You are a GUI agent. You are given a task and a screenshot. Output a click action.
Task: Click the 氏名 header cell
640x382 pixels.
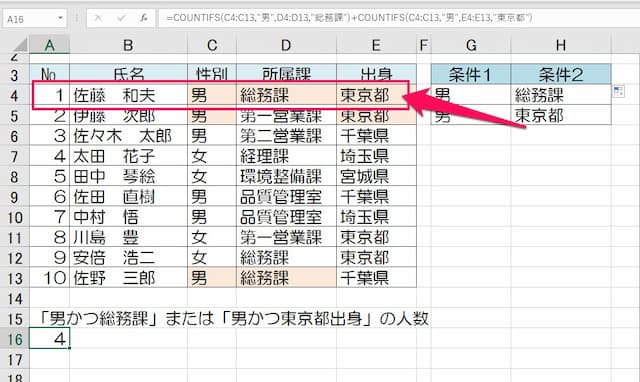click(x=128, y=74)
